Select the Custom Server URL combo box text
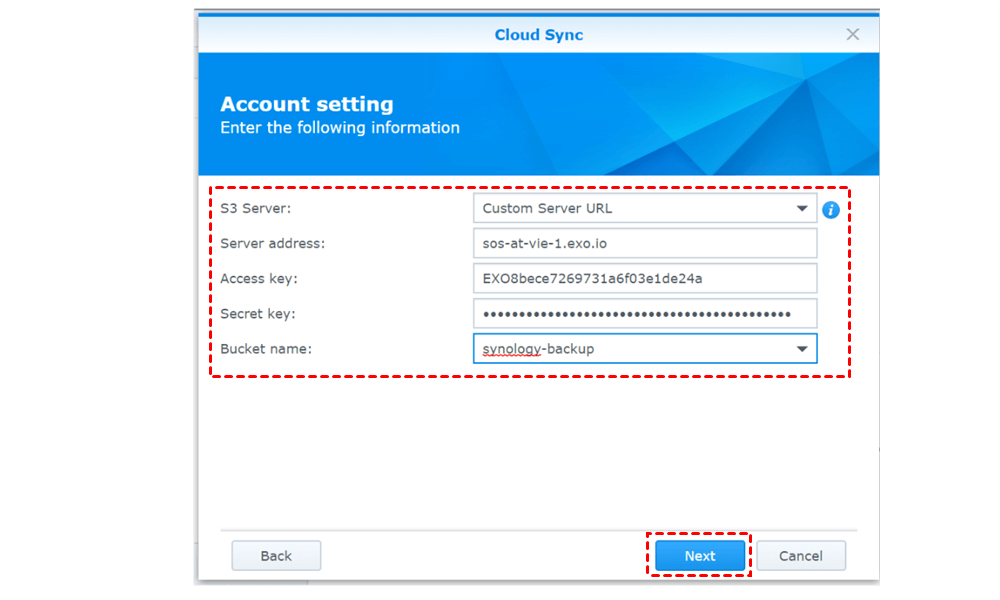Image resolution: width=1000 pixels, height=600 pixels. pos(547,209)
